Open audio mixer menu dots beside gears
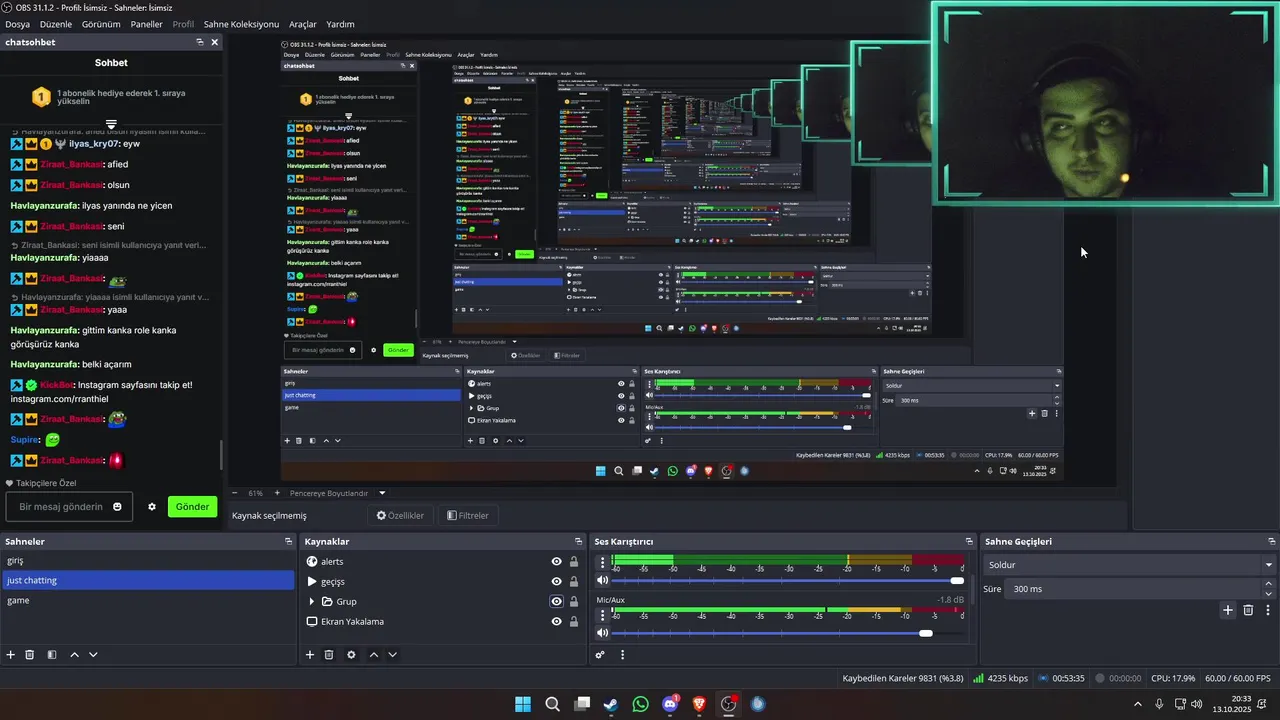 click(x=622, y=655)
